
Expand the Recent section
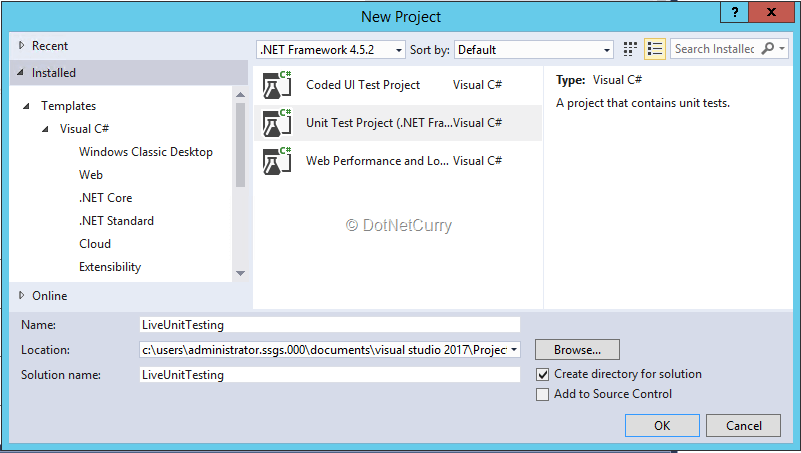[21, 45]
